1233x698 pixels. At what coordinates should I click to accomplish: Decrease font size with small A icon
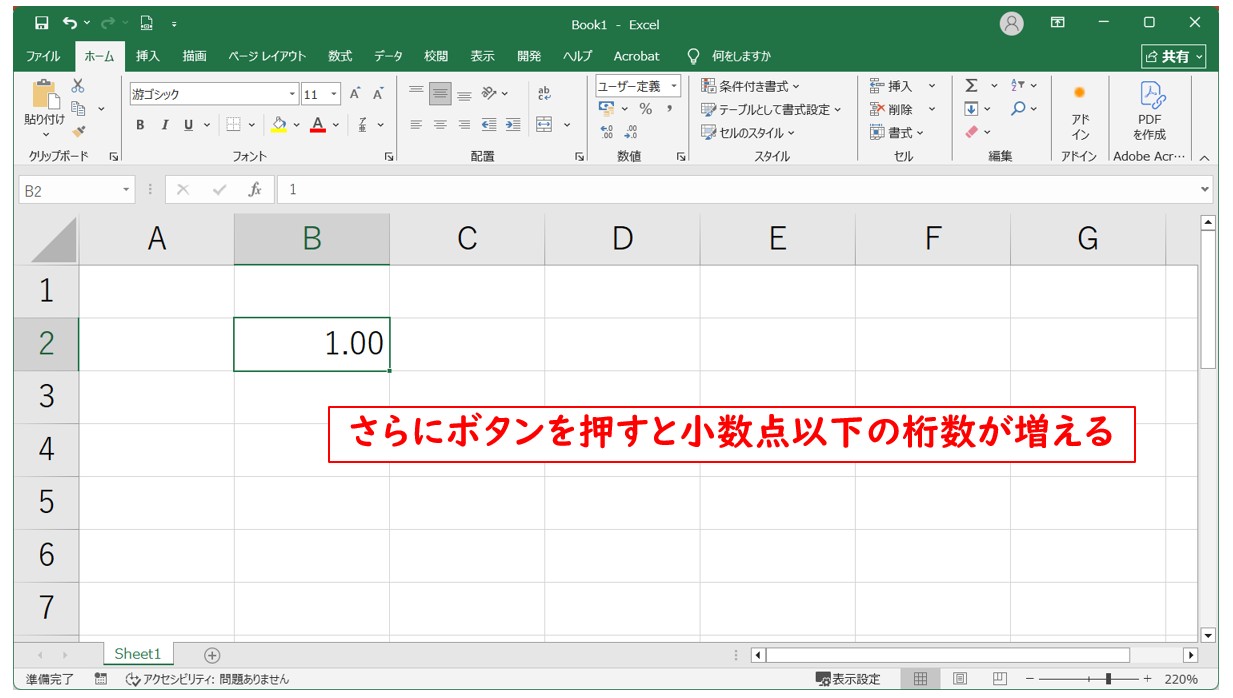[378, 94]
